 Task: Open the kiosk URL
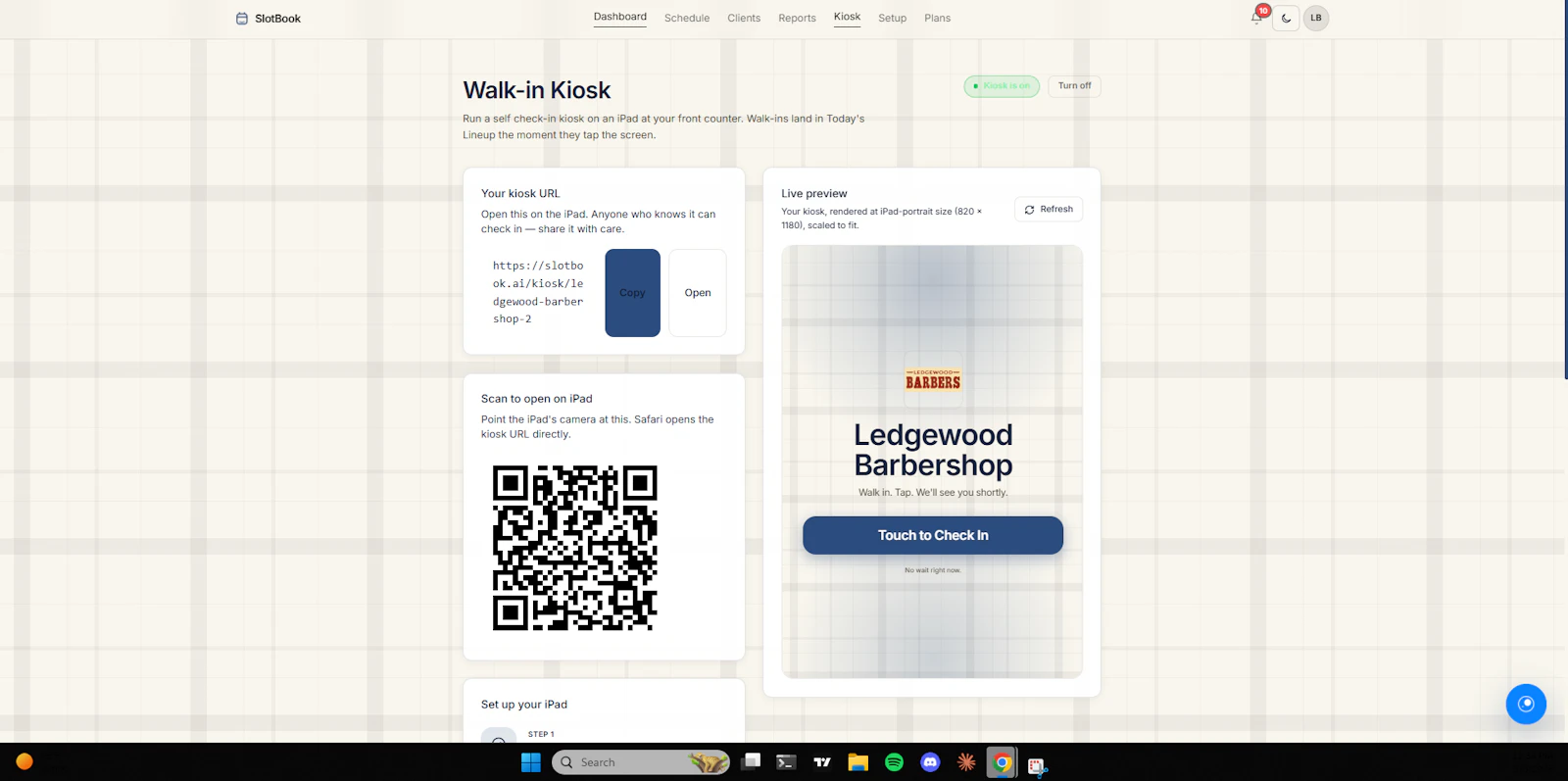(698, 293)
